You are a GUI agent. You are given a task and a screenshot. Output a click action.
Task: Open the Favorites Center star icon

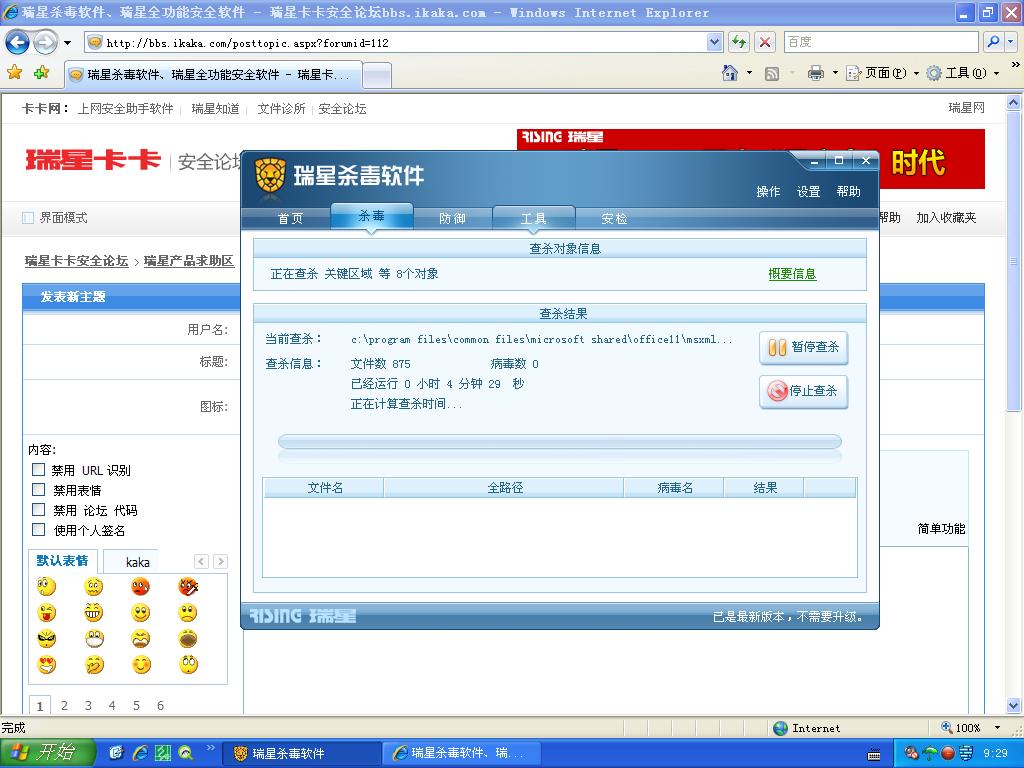(x=14, y=72)
